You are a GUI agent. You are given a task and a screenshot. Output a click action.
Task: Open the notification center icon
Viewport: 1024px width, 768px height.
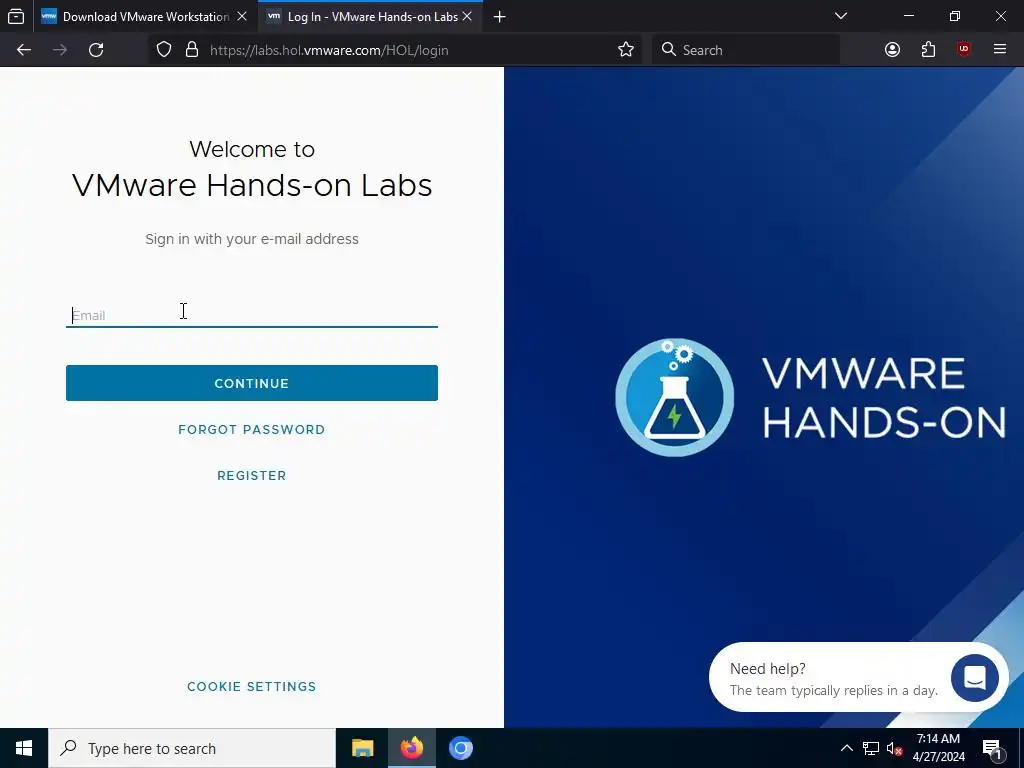(991, 749)
